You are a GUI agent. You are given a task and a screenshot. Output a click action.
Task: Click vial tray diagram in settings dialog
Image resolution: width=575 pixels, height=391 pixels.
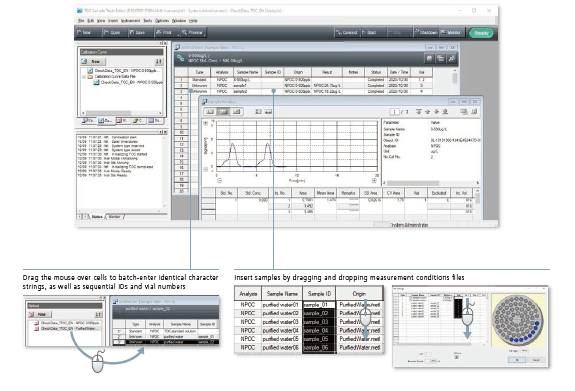point(518,320)
